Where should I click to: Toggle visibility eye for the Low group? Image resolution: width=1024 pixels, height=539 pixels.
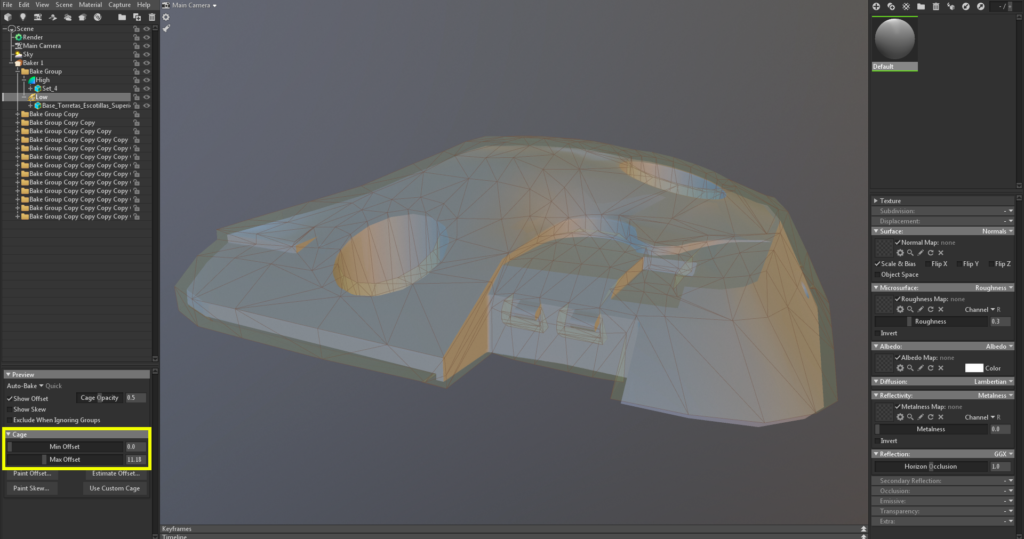(146, 97)
